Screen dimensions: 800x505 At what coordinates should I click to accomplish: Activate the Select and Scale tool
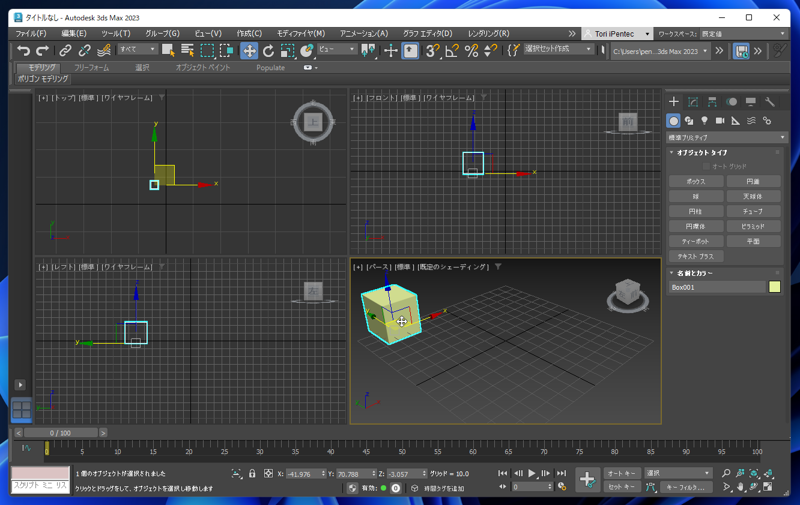[288, 50]
